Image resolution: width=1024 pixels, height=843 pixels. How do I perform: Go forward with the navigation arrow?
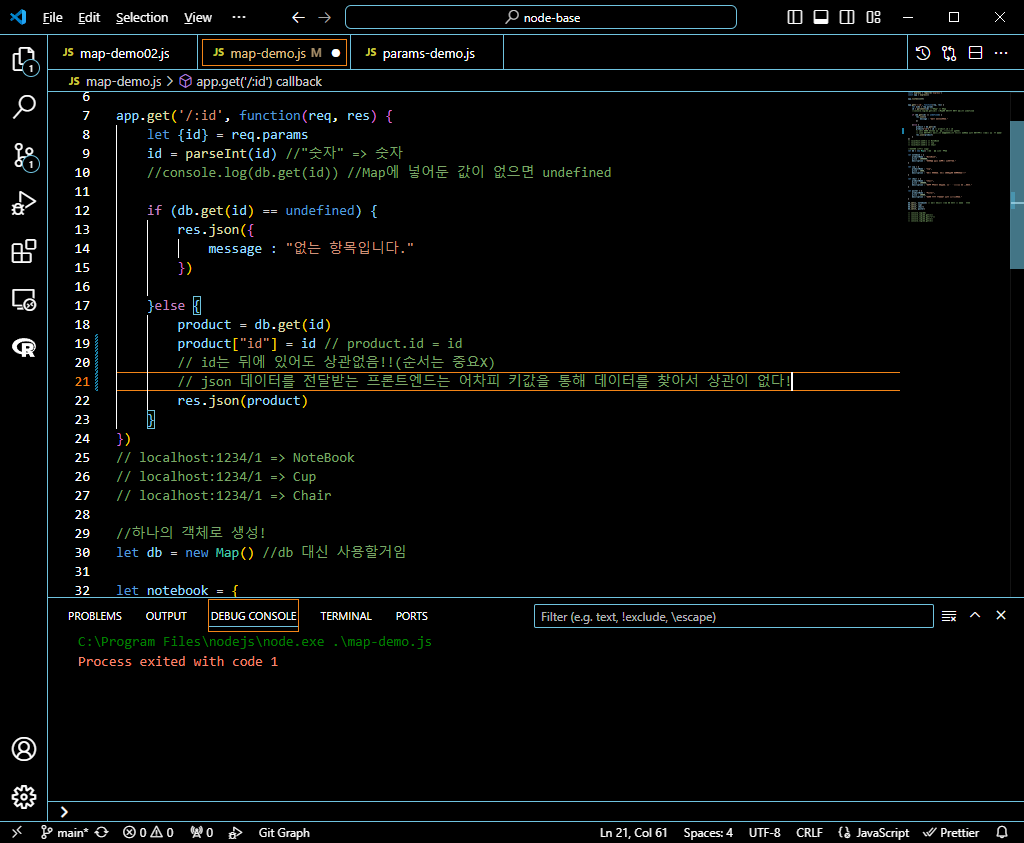tap(325, 18)
